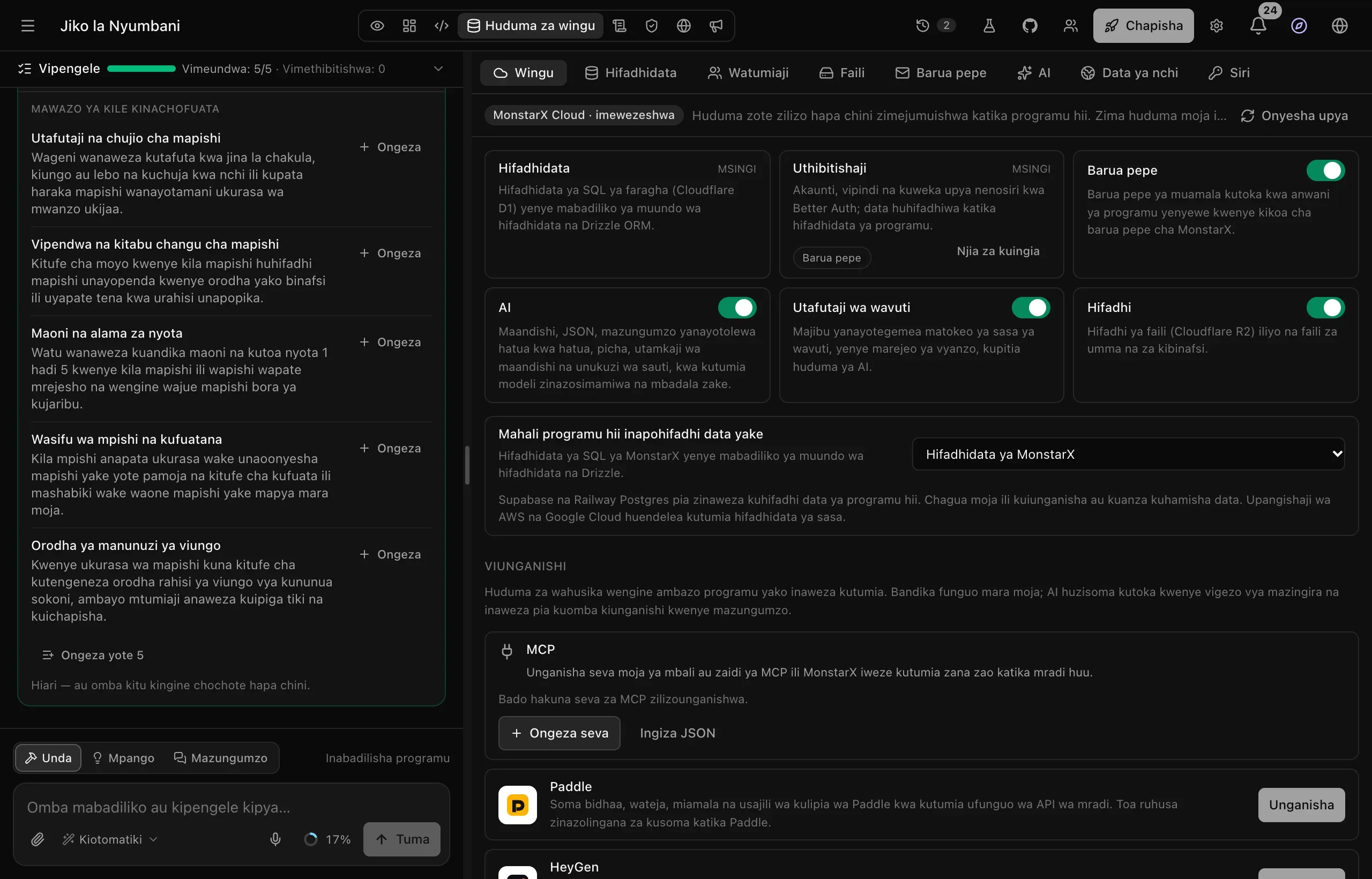The image size is (1372, 879).
Task: Open the megaphone marketing view
Action: pyautogui.click(x=715, y=26)
